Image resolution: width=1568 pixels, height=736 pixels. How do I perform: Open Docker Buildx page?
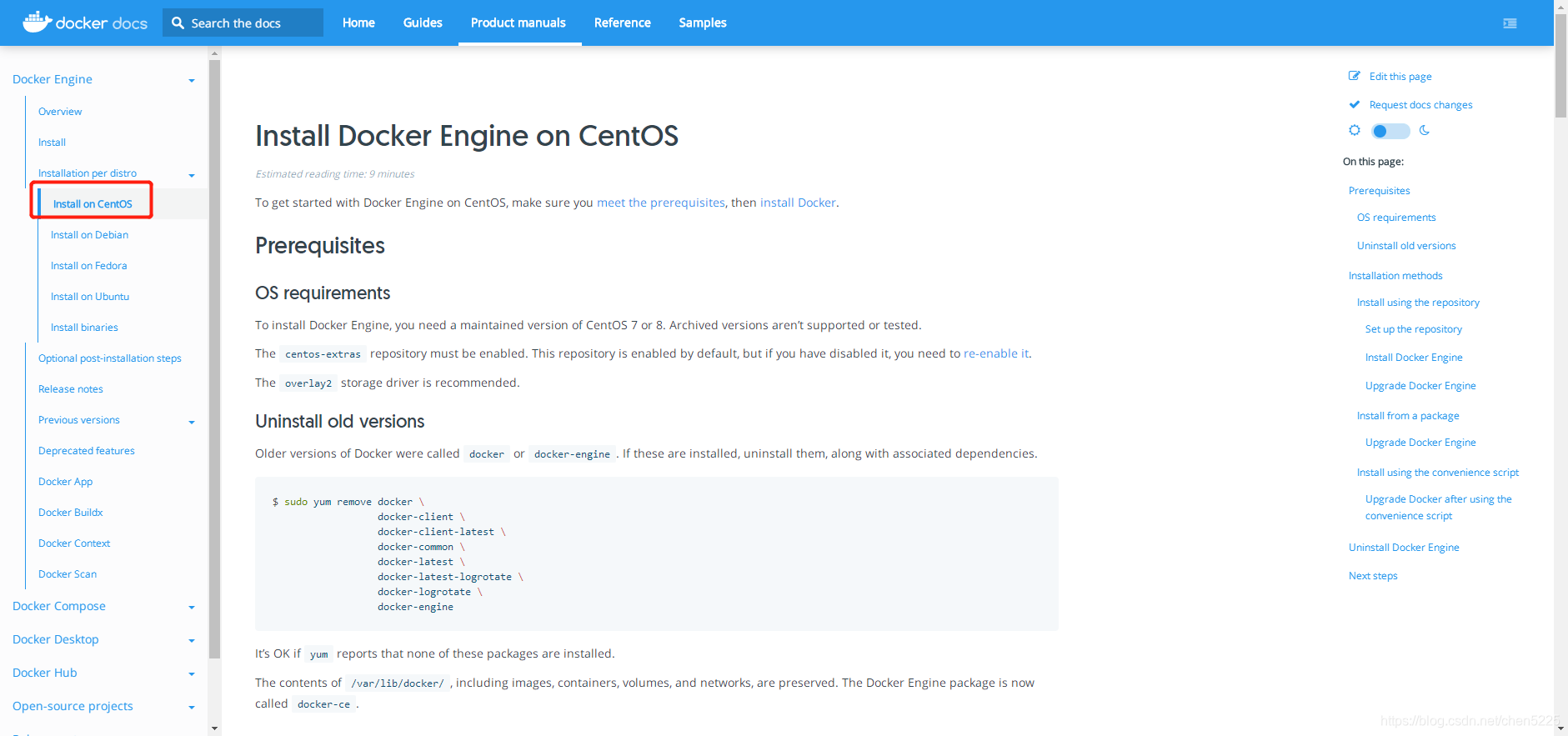click(71, 513)
